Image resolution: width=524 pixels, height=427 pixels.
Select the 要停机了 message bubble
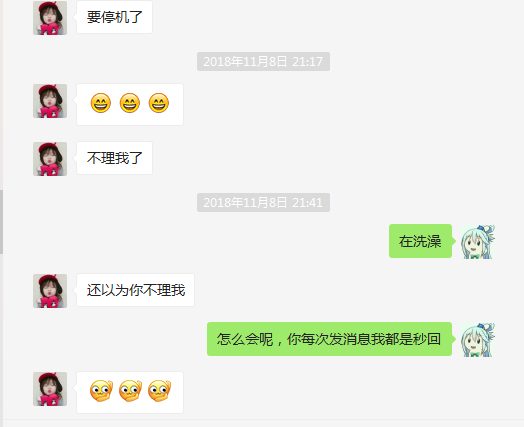coord(114,17)
